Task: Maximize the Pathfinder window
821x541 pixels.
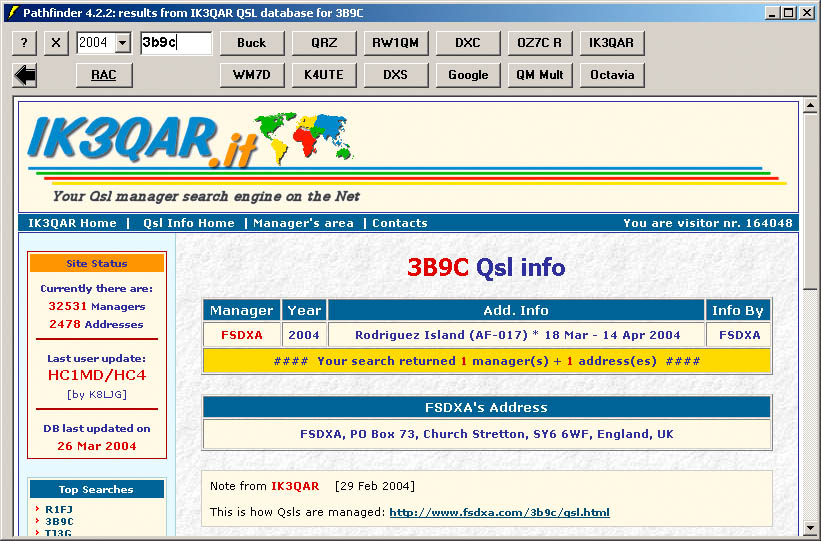Action: [x=789, y=13]
